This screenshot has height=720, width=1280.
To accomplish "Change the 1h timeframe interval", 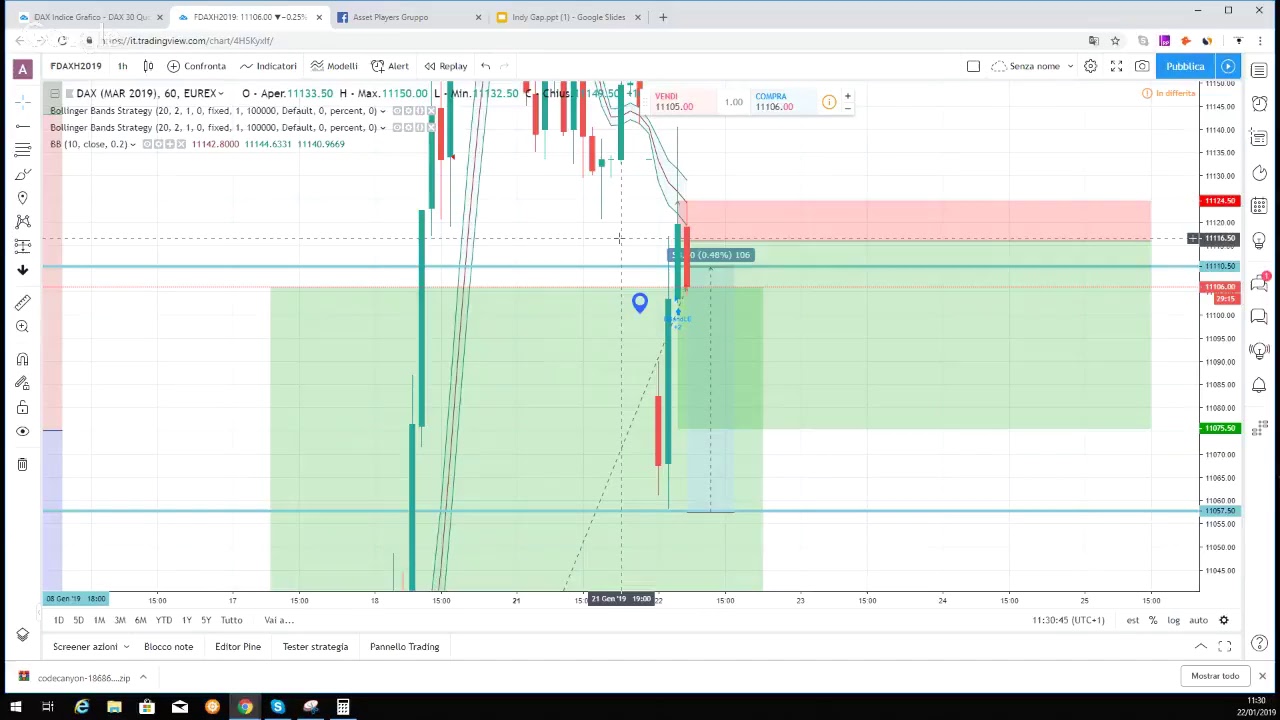I will tap(122, 66).
